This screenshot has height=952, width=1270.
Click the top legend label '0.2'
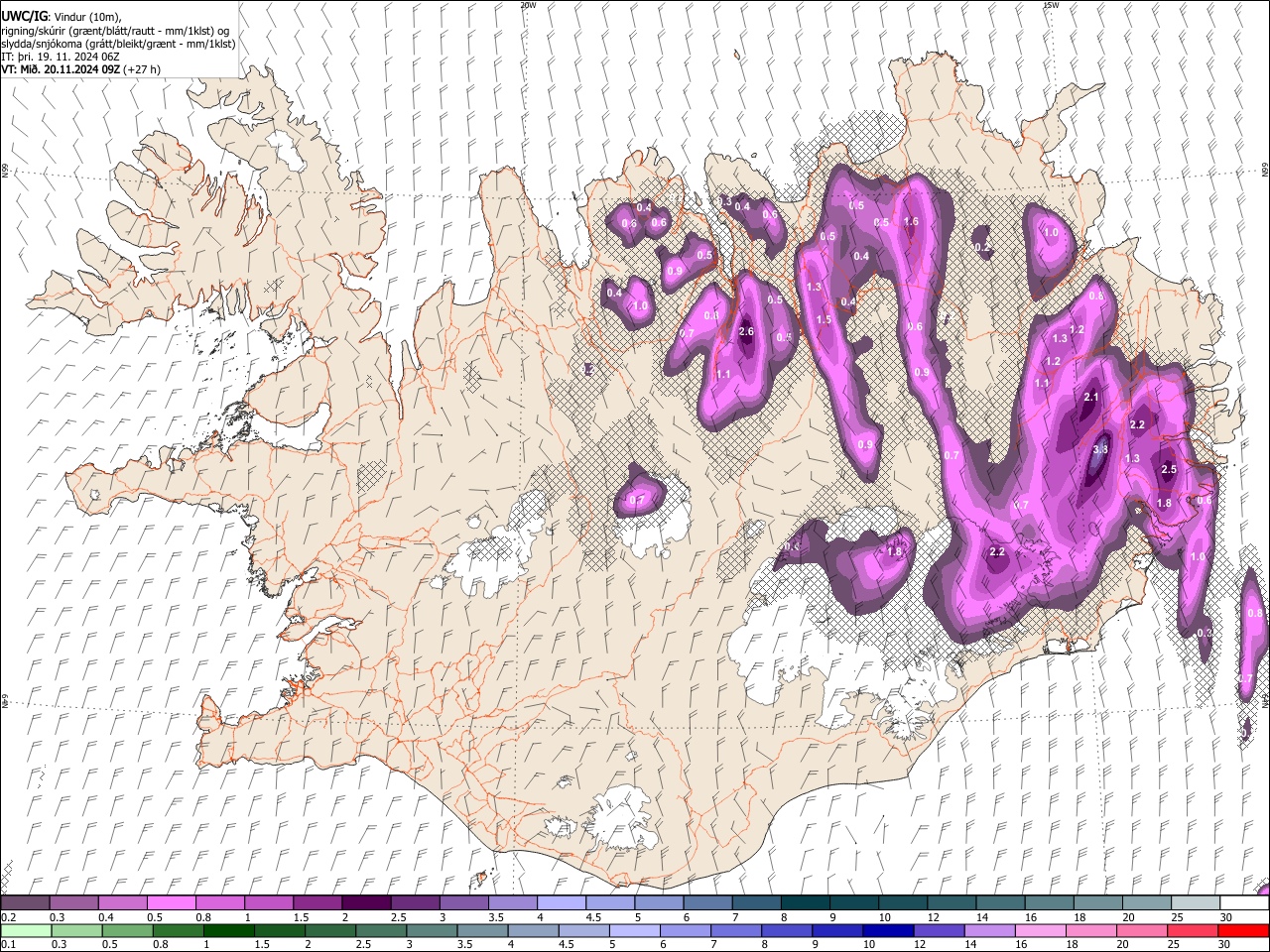pyautogui.click(x=9, y=917)
